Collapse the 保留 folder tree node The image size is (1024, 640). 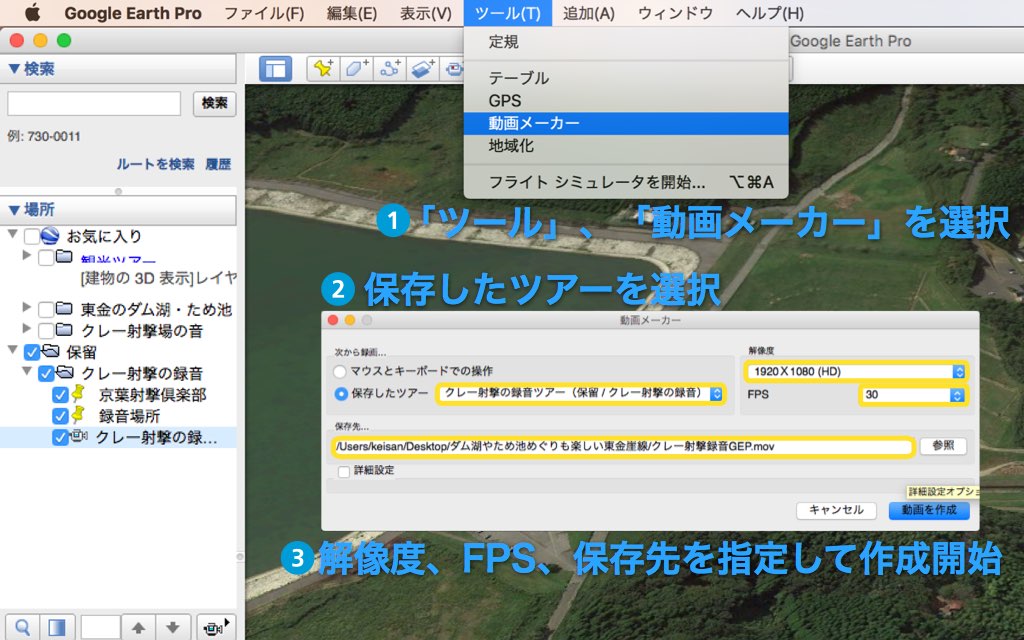click(x=12, y=349)
